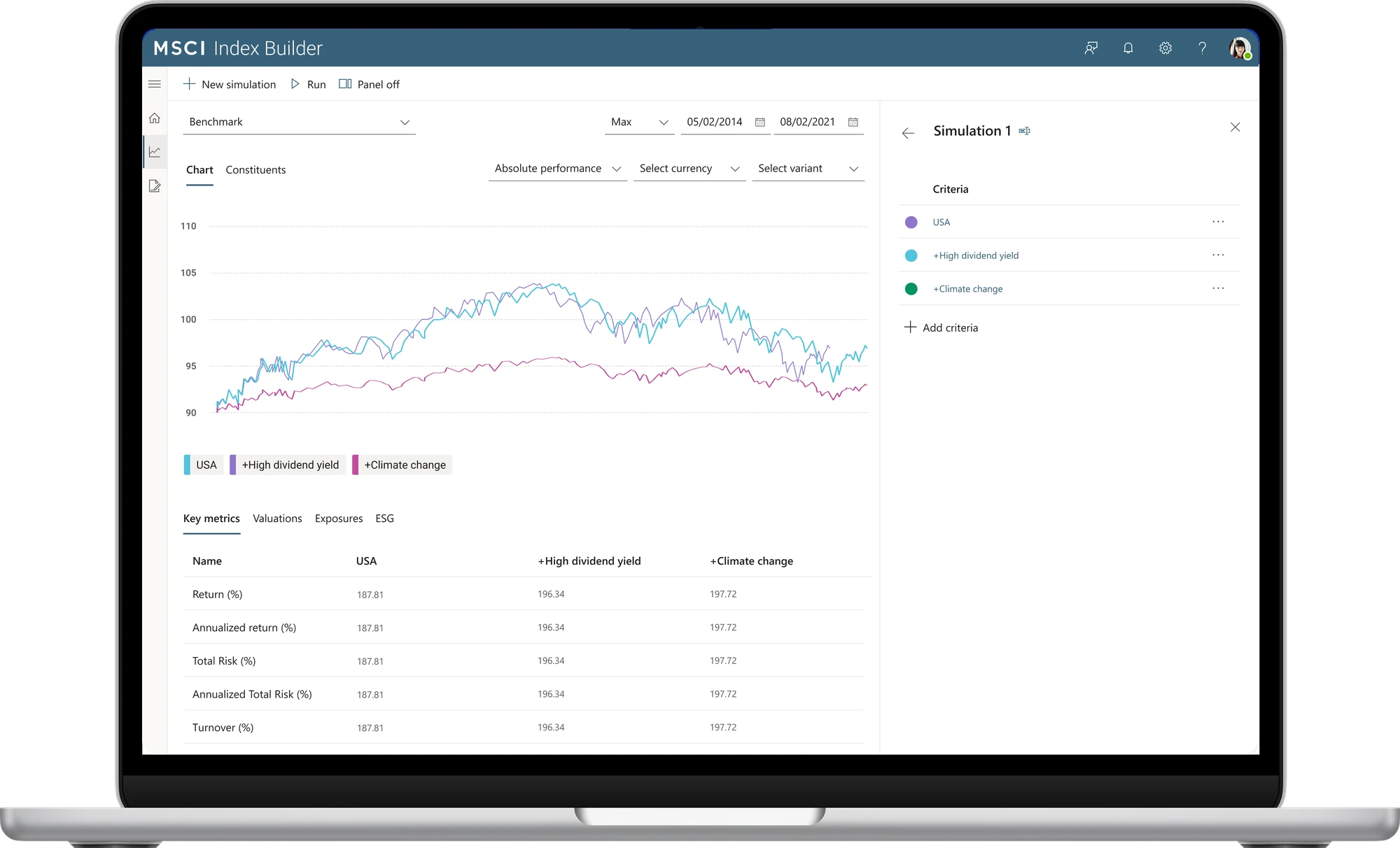Open more options for USA criteria
Screen dimensions: 1400x848
click(1218, 222)
